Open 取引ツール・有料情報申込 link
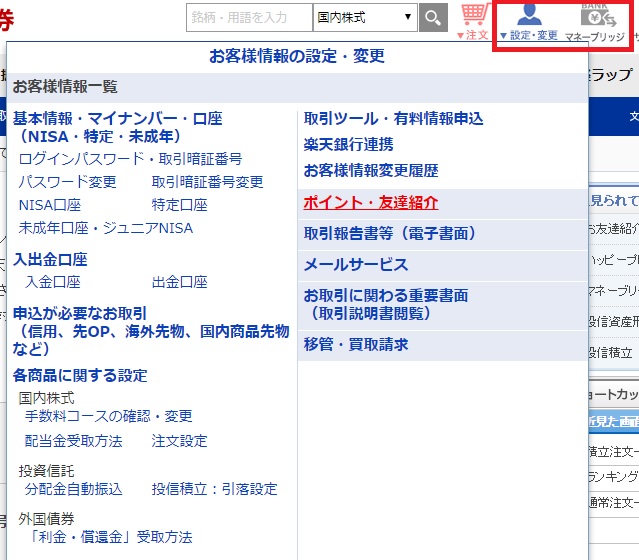 [x=393, y=119]
